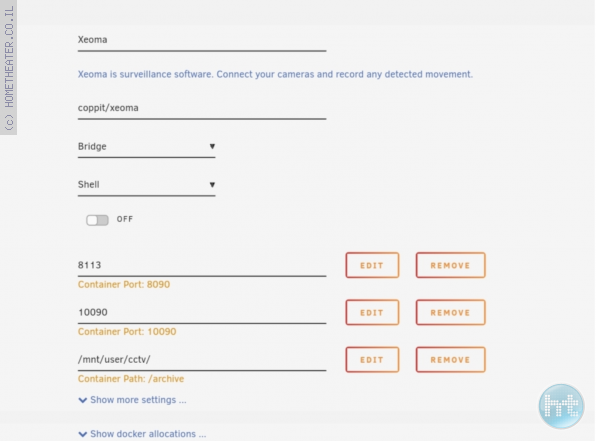The image size is (596, 441).
Task: Click the 8113 host port field
Action: click(x=202, y=265)
